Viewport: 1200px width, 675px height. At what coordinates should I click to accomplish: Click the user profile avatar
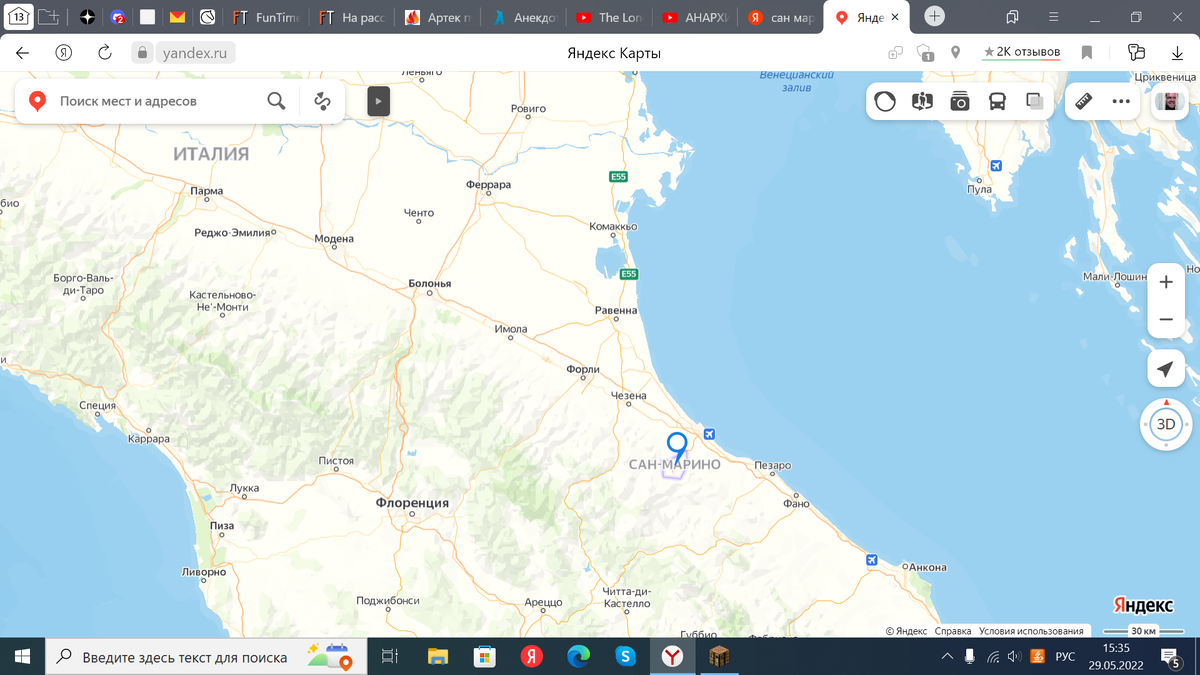coord(1169,101)
